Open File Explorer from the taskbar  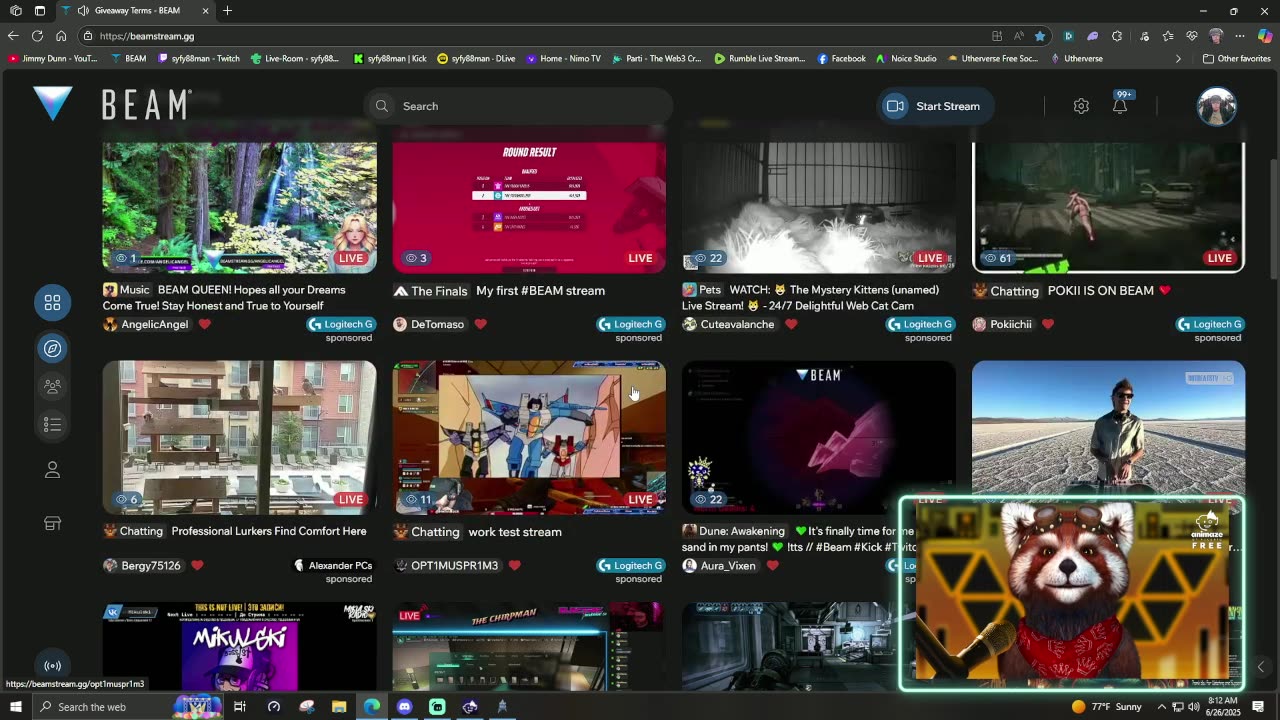tap(339, 707)
